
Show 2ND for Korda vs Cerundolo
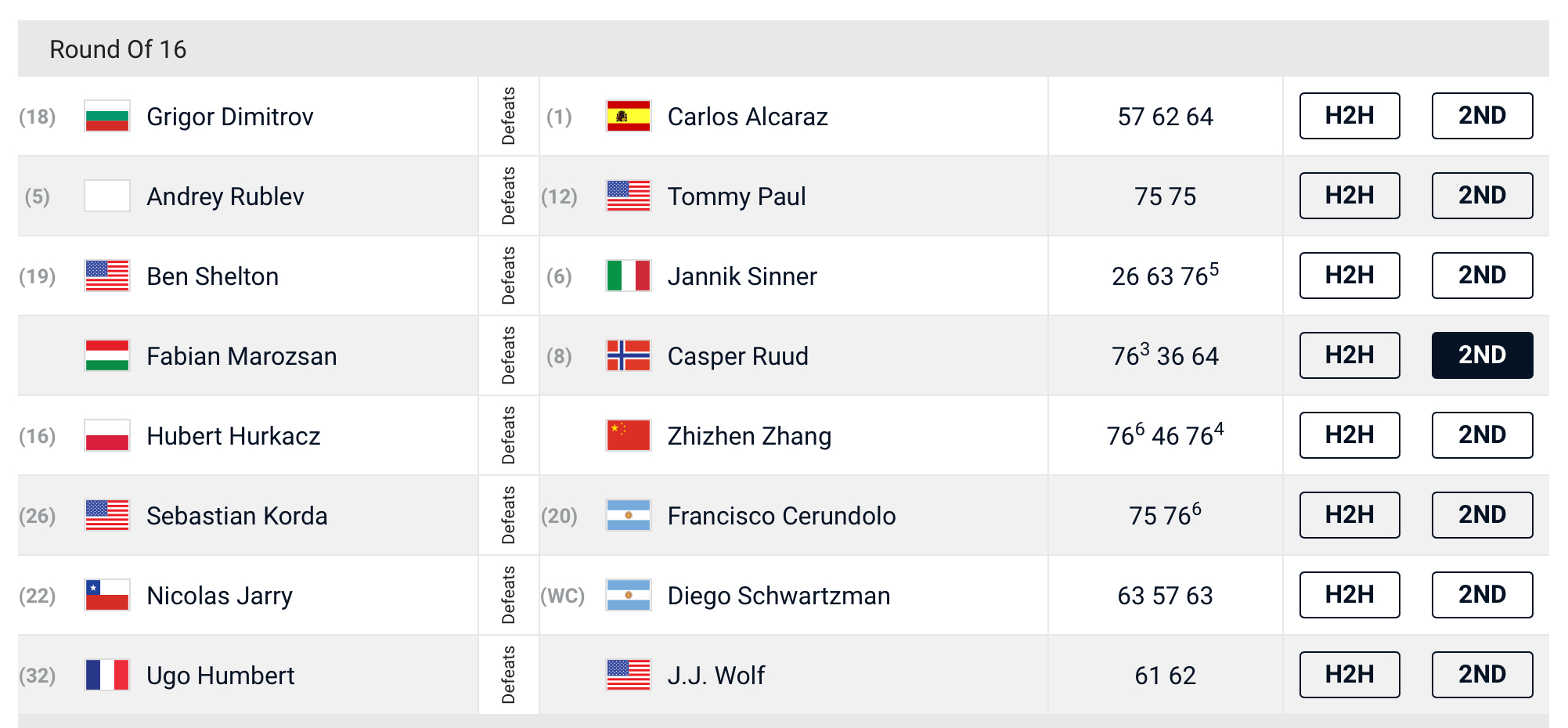(1482, 515)
